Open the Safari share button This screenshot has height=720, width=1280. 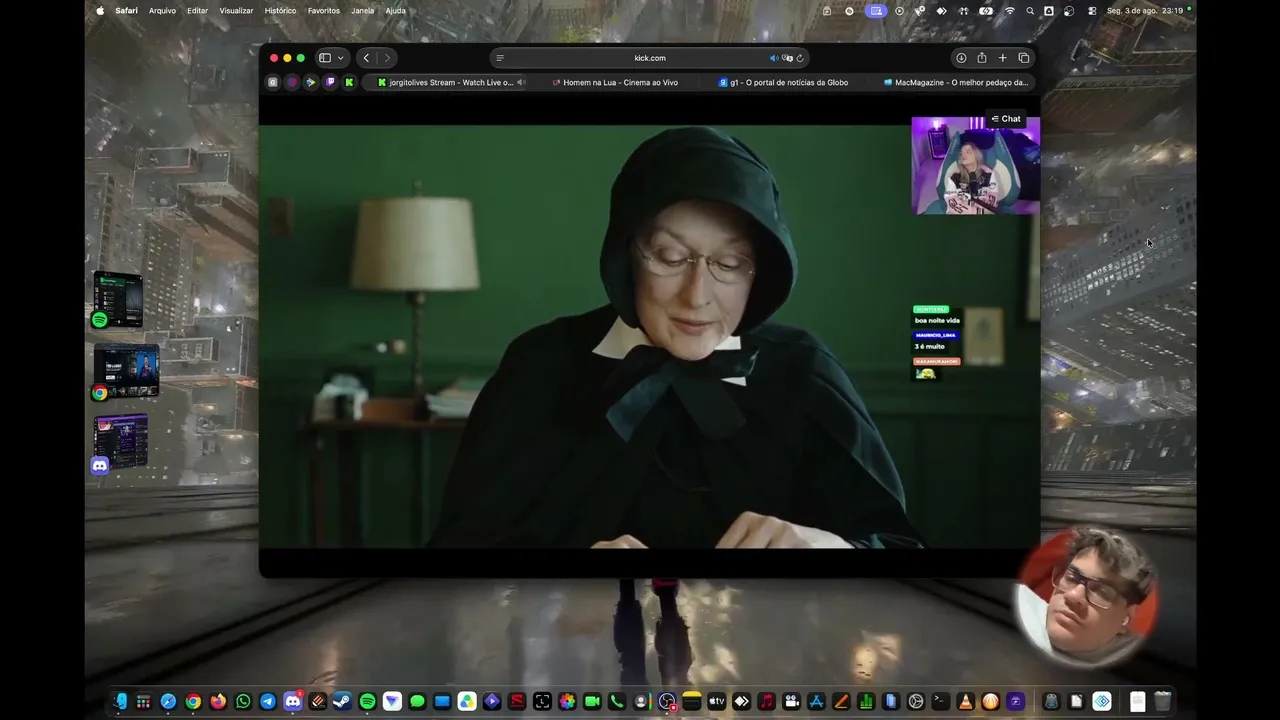point(982,58)
